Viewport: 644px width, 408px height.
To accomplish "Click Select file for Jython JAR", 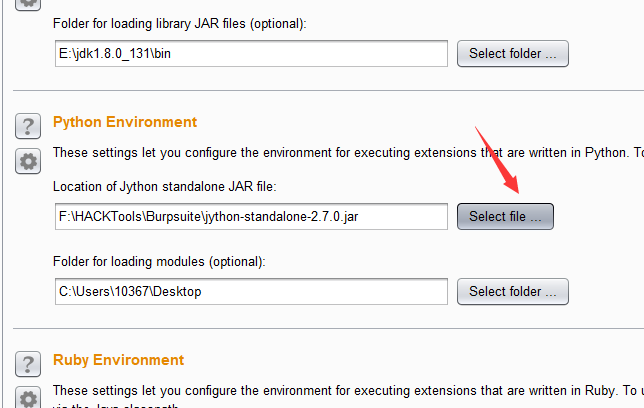I will tap(505, 216).
